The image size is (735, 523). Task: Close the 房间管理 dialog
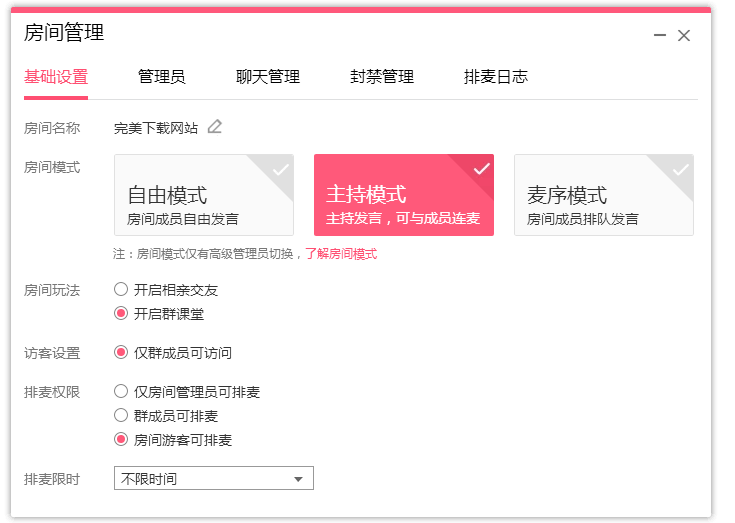tap(684, 35)
